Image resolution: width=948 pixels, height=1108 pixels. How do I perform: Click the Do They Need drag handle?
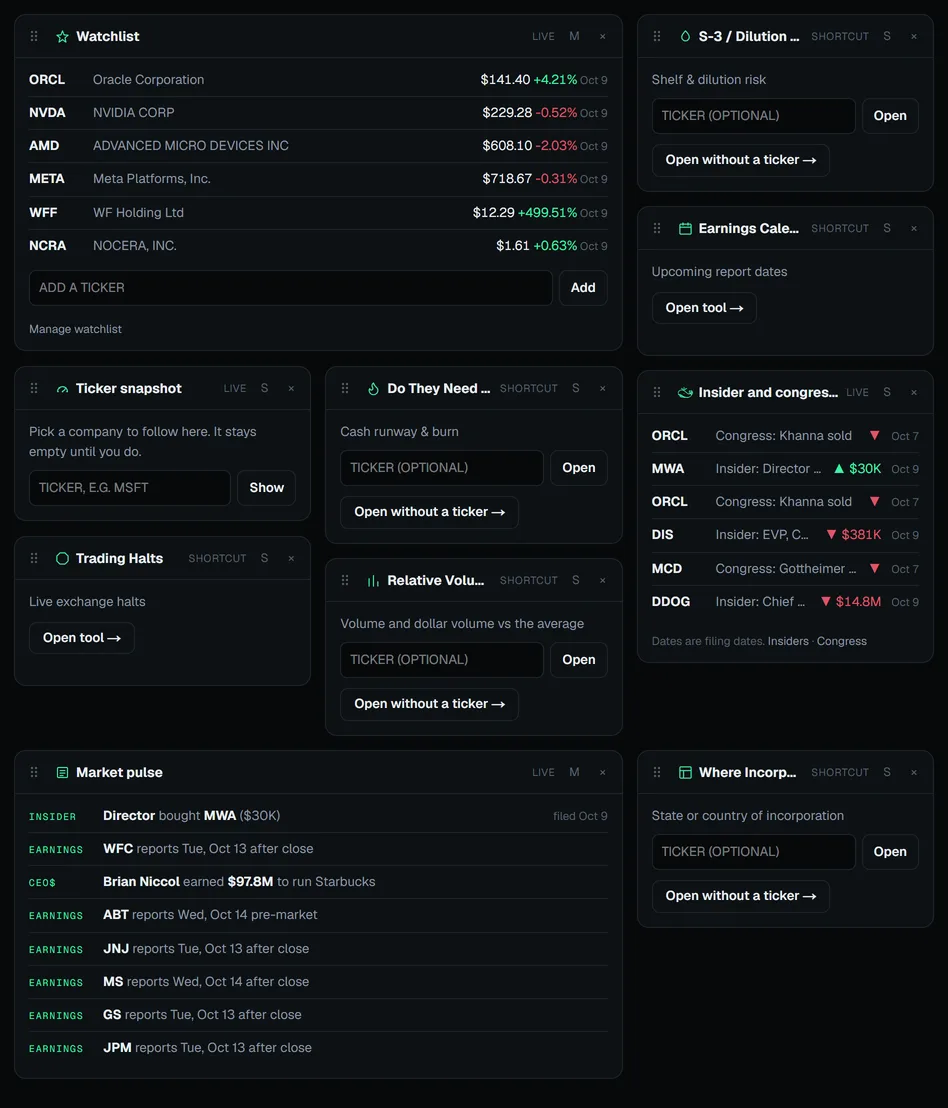(x=345, y=388)
